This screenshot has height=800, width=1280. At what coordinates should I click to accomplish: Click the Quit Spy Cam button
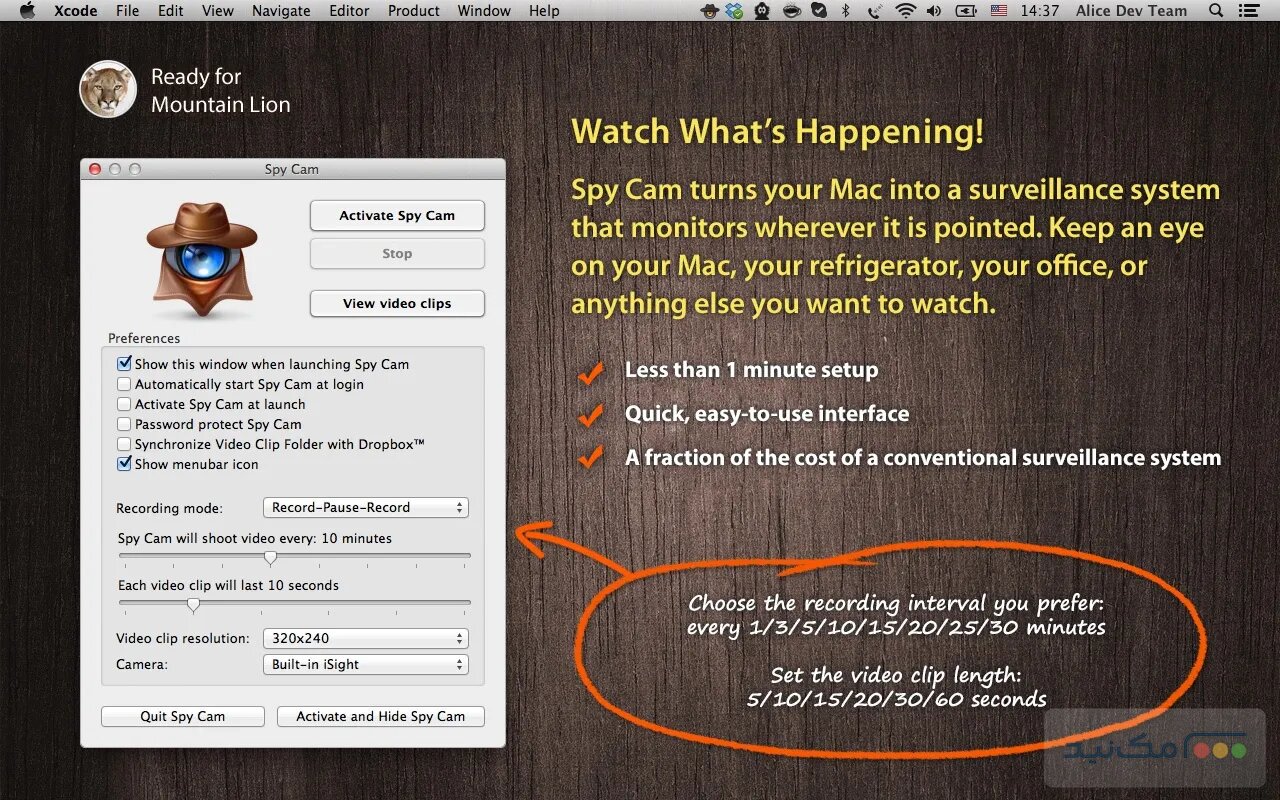tap(183, 716)
